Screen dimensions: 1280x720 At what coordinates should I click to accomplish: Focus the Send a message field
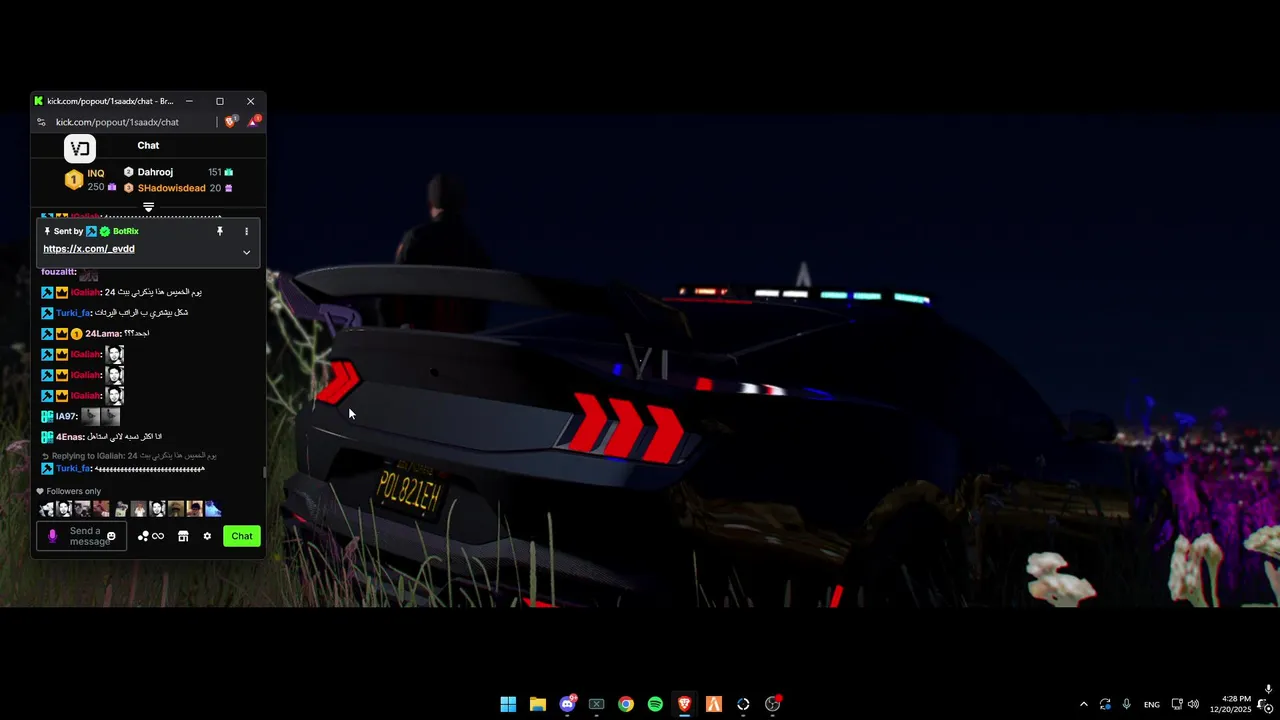click(x=82, y=536)
